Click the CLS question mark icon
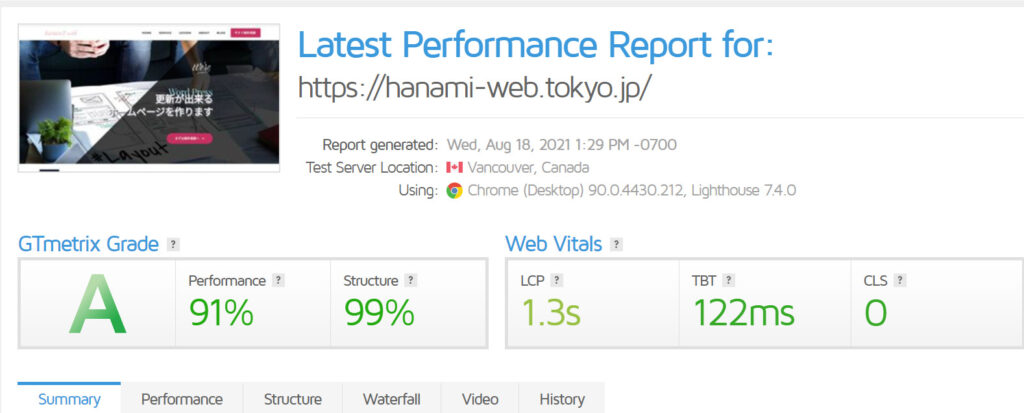 [901, 281]
